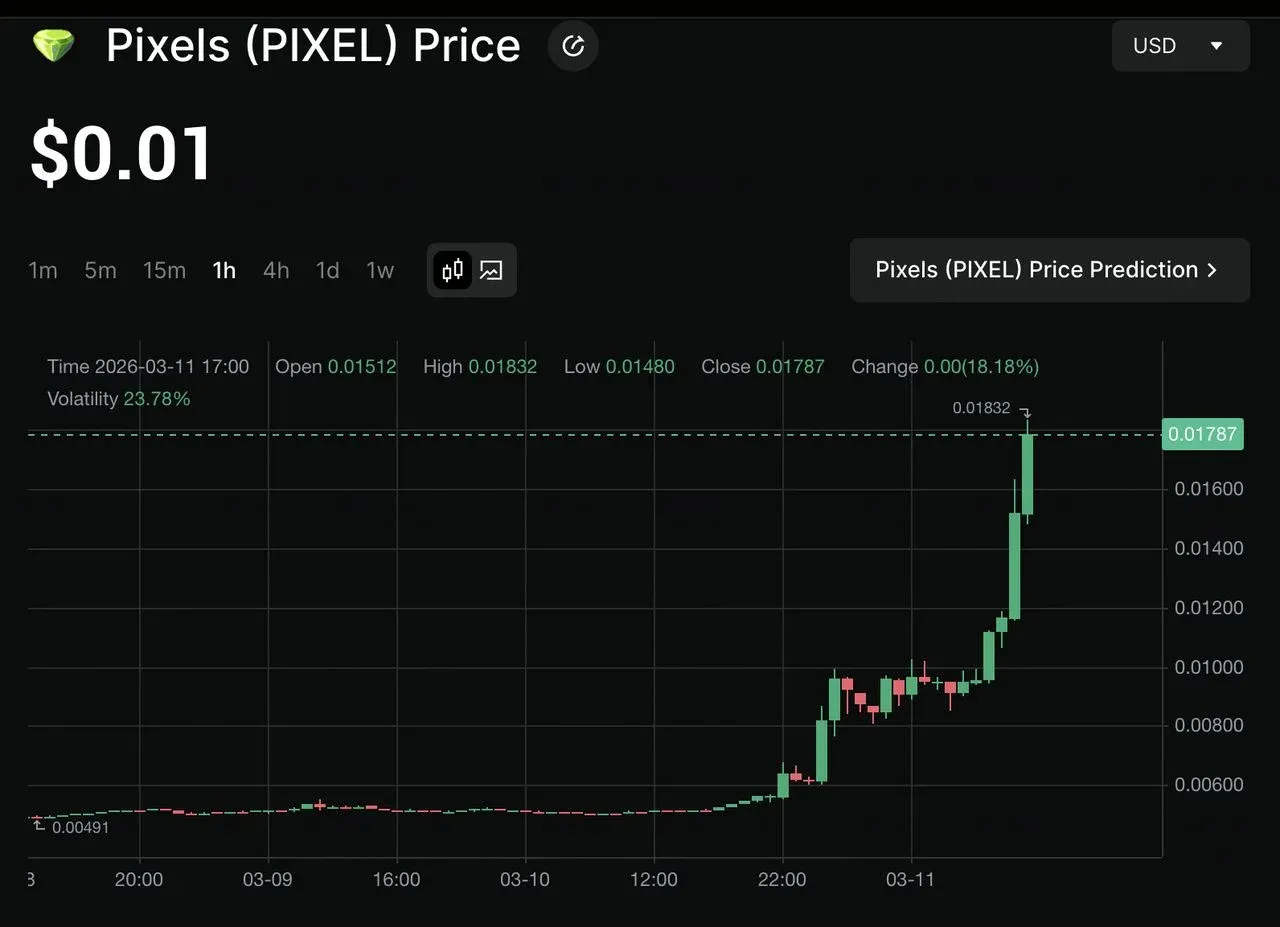
Task: Click the USD dropdown caret icon
Action: 1216,45
